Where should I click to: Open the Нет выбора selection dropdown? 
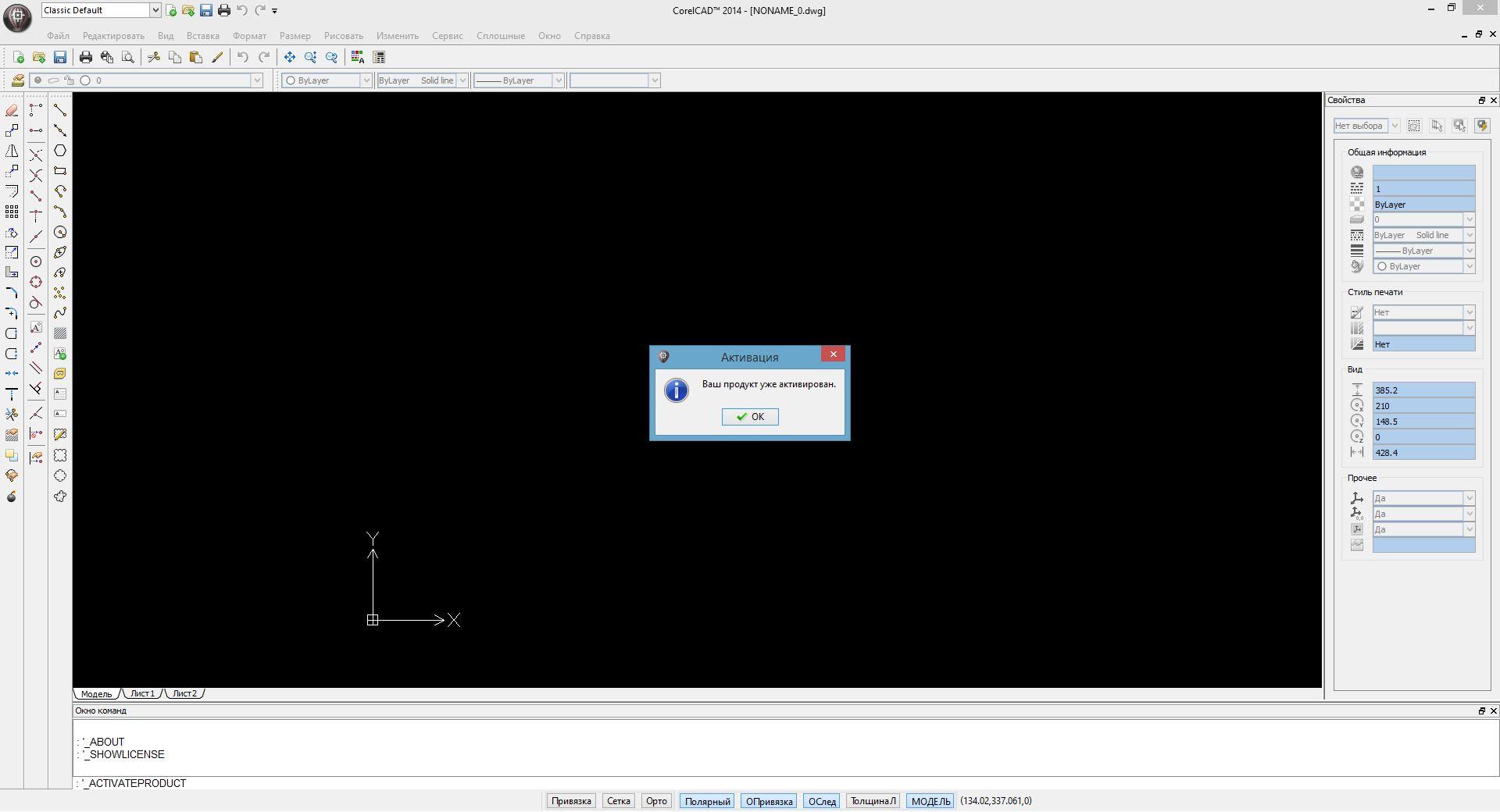point(1394,126)
